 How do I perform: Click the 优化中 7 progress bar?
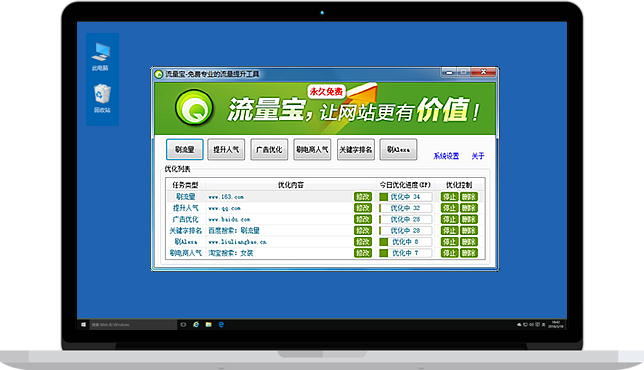(x=405, y=253)
